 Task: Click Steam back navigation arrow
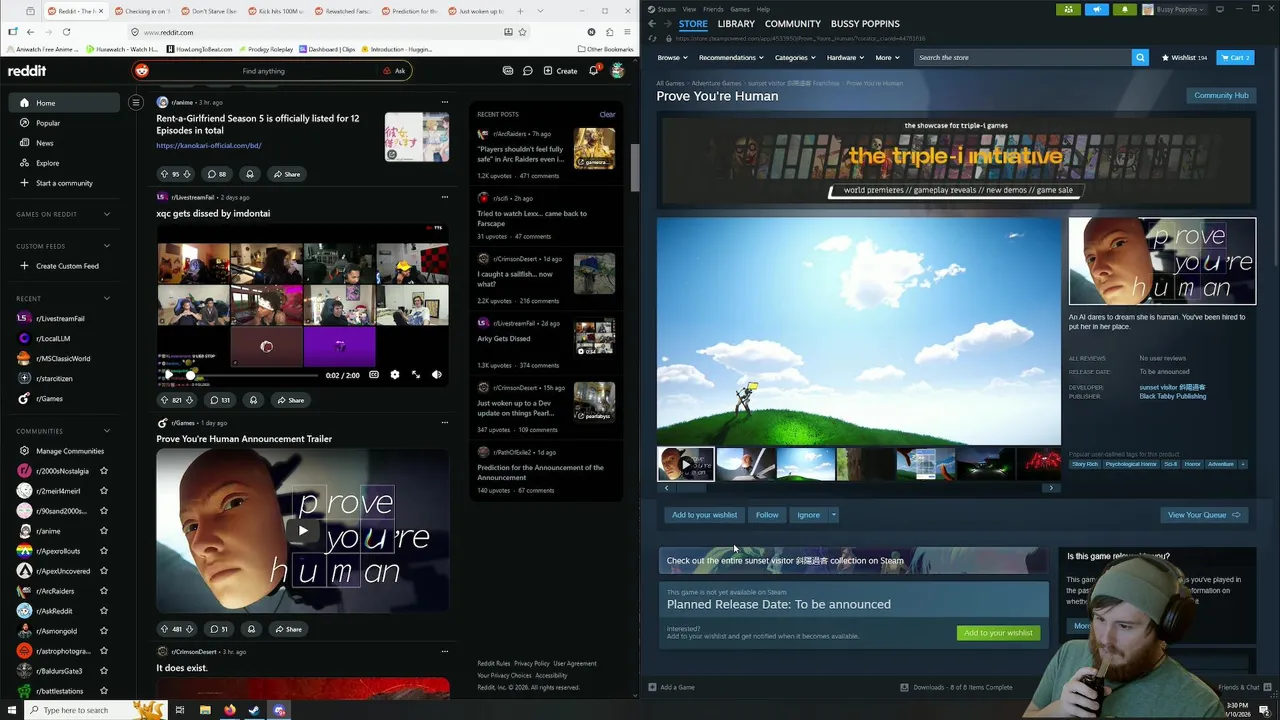click(652, 23)
